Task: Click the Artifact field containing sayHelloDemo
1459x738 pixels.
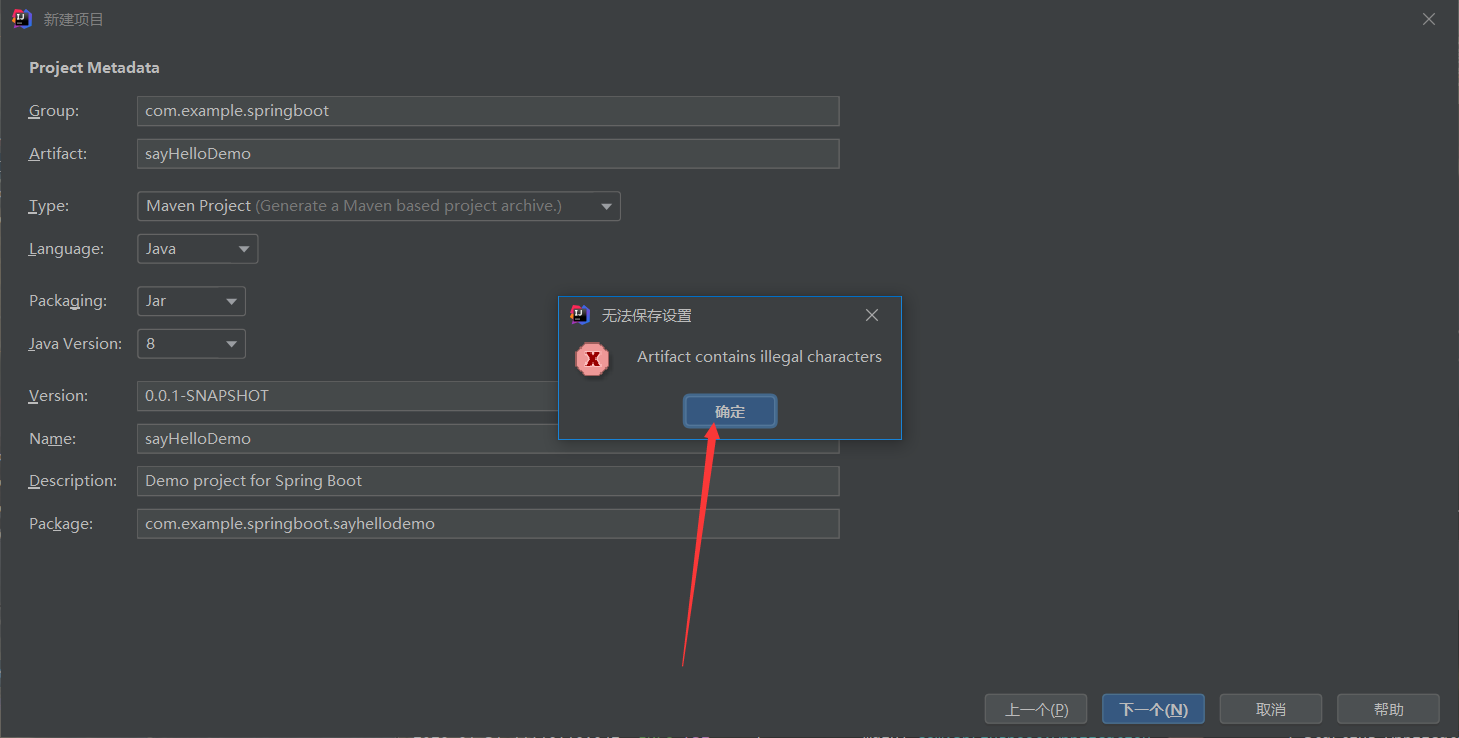Action: pyautogui.click(x=488, y=154)
